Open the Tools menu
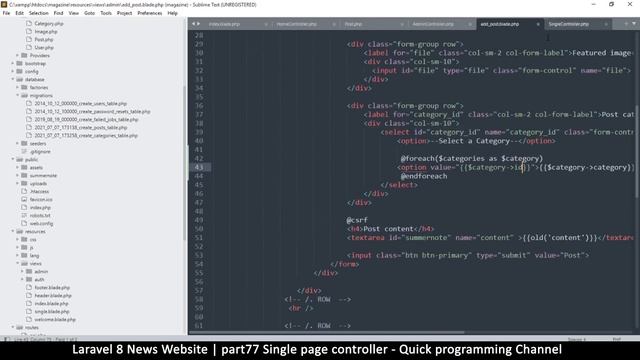Screen dimensions: 640x360 [x=106, y=13]
